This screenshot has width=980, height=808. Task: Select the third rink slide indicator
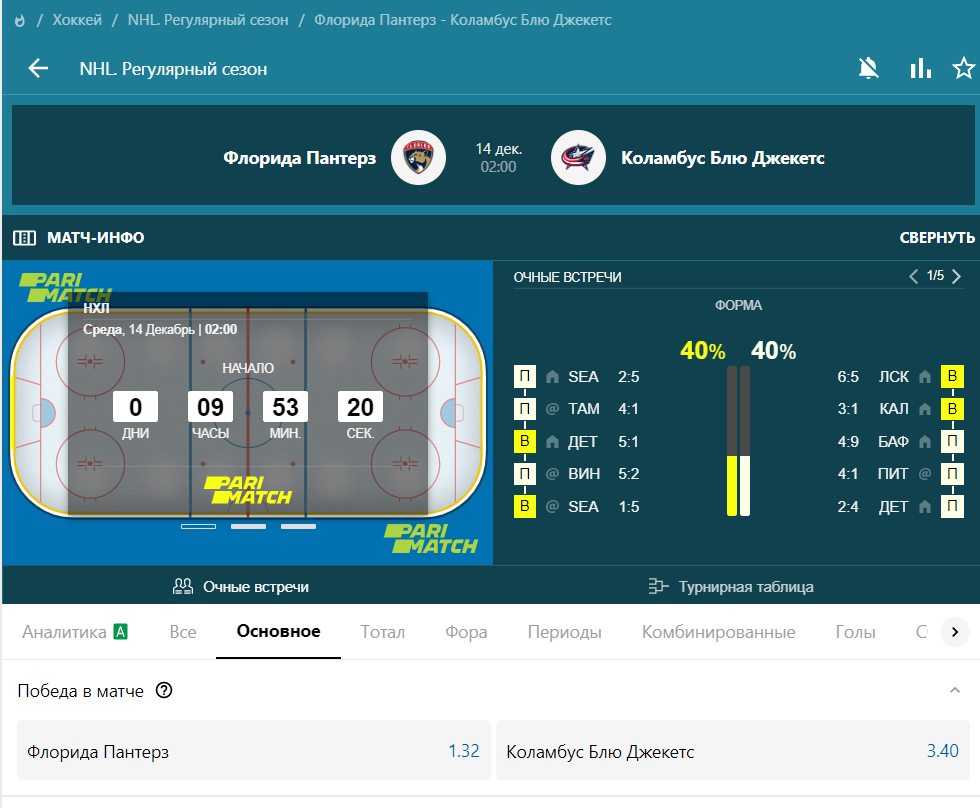point(298,526)
